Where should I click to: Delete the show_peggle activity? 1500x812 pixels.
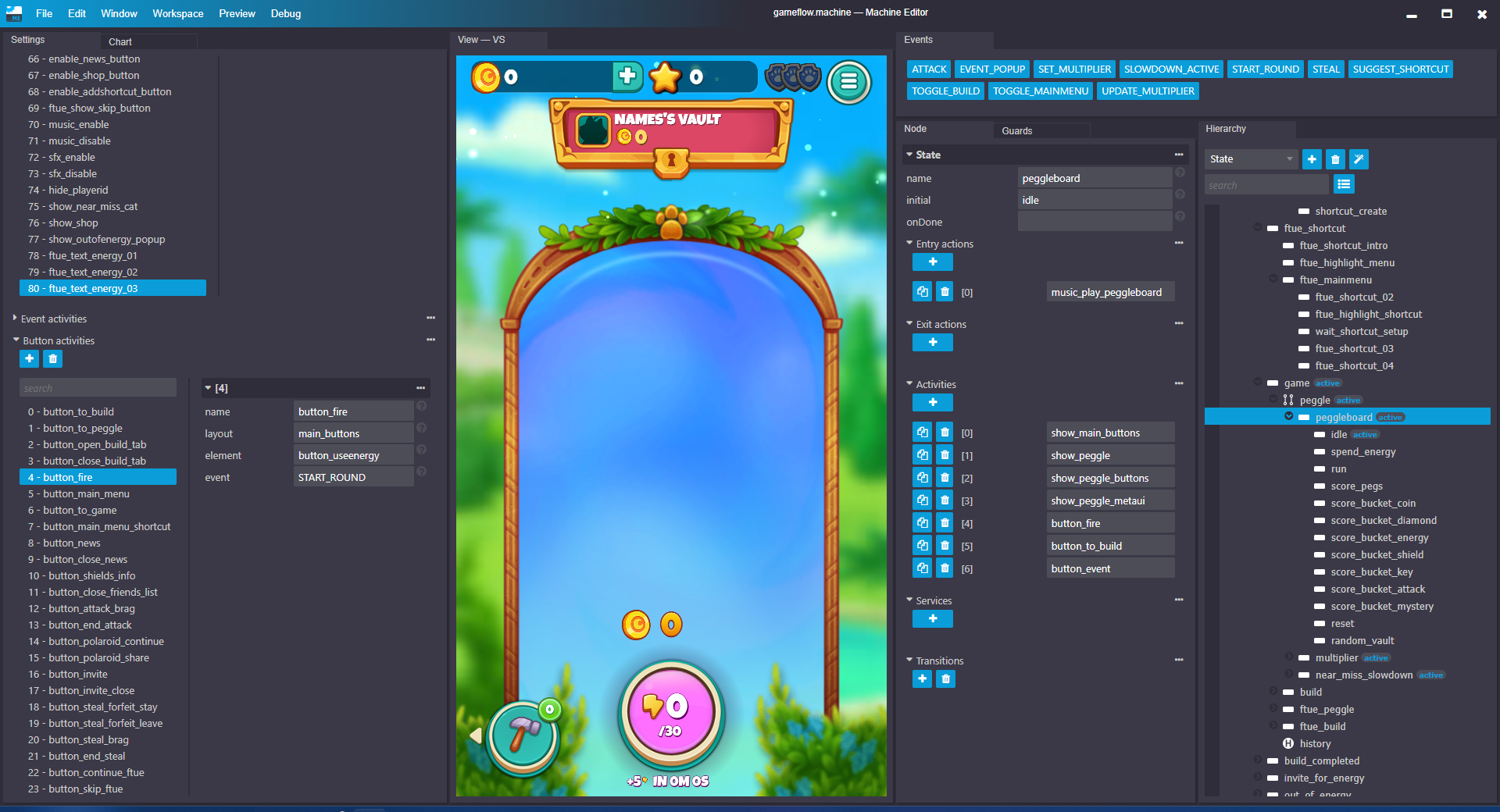945,455
